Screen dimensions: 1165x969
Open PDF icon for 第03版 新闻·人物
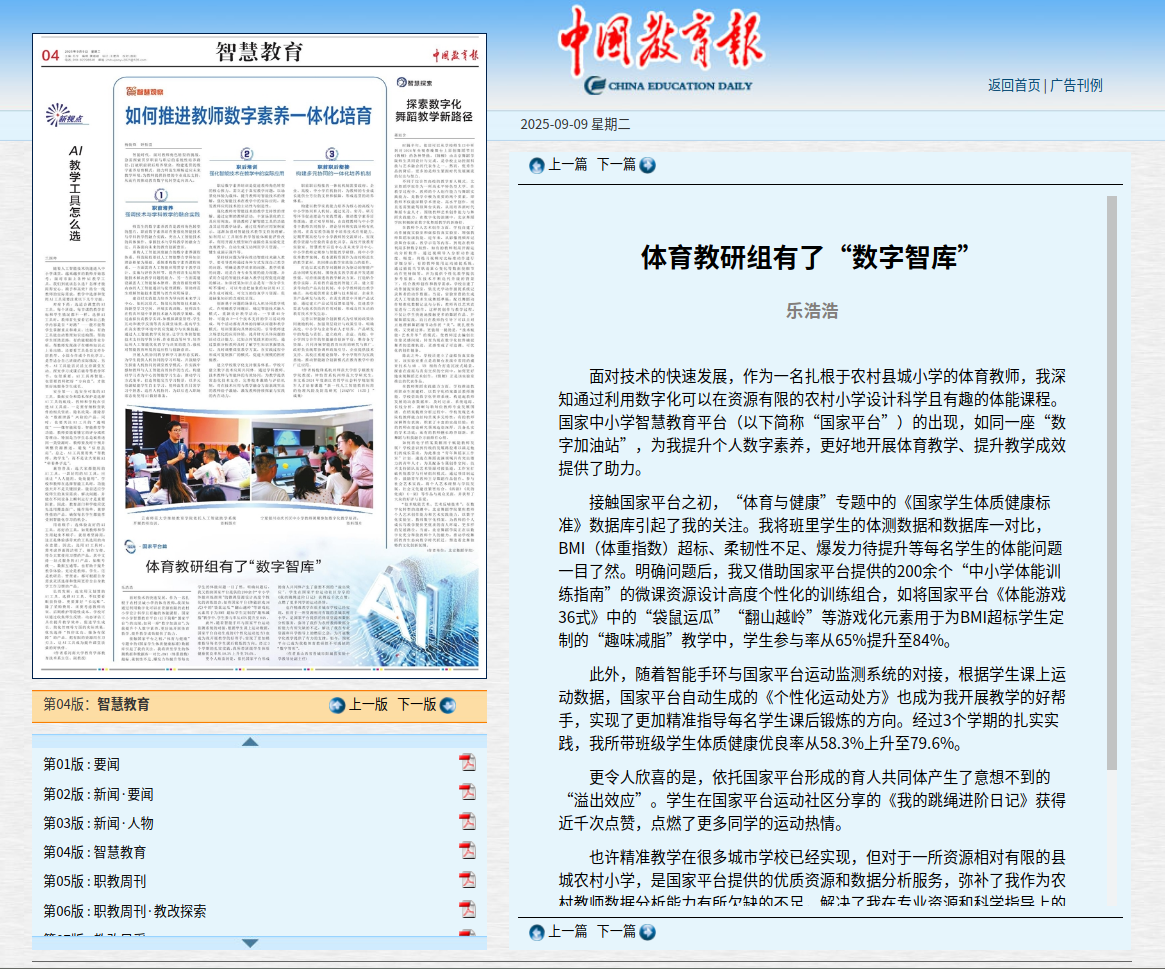467,822
